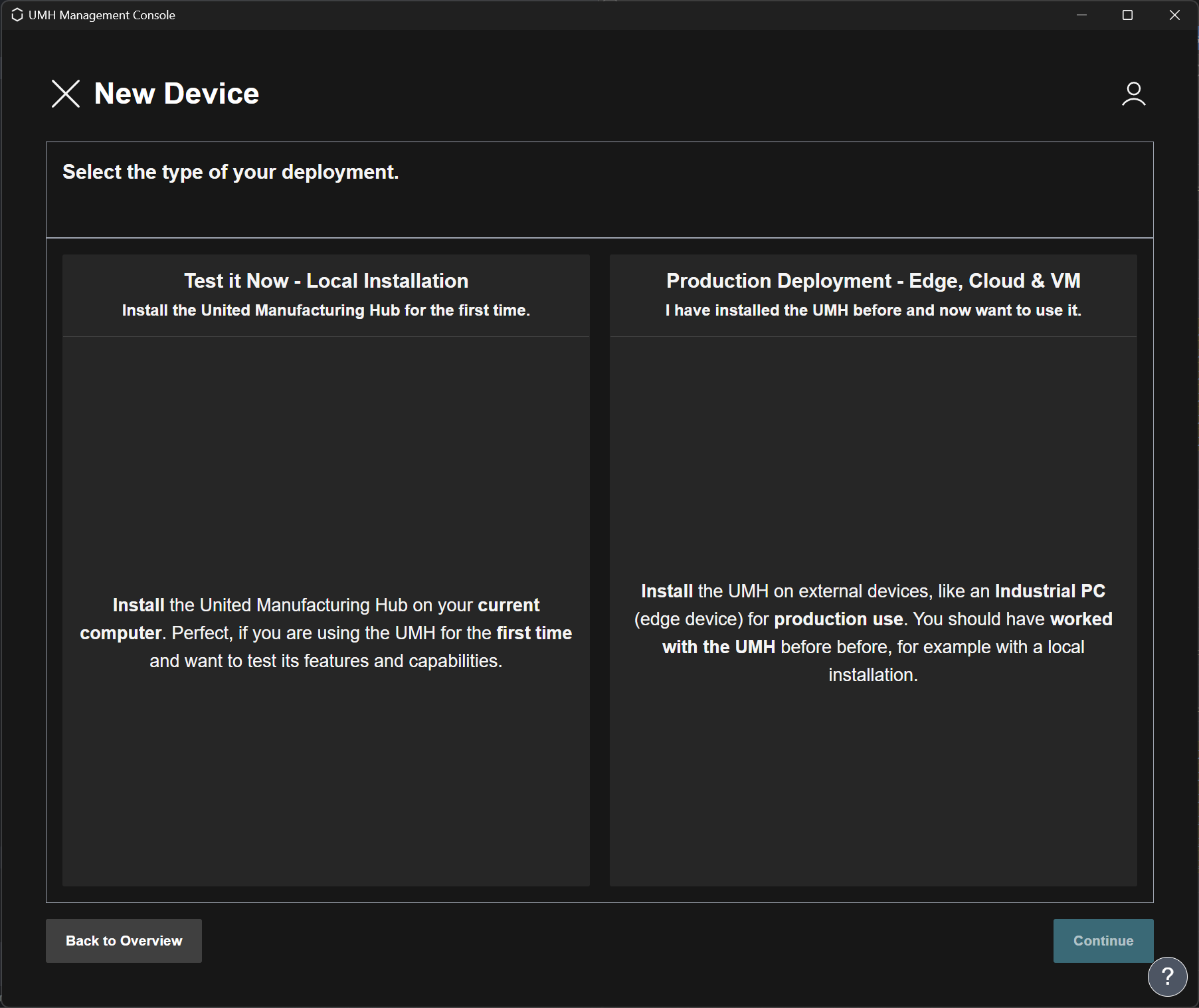This screenshot has width=1199, height=1008.
Task: Click the Industrial PC production description paragraph
Action: [x=873, y=633]
